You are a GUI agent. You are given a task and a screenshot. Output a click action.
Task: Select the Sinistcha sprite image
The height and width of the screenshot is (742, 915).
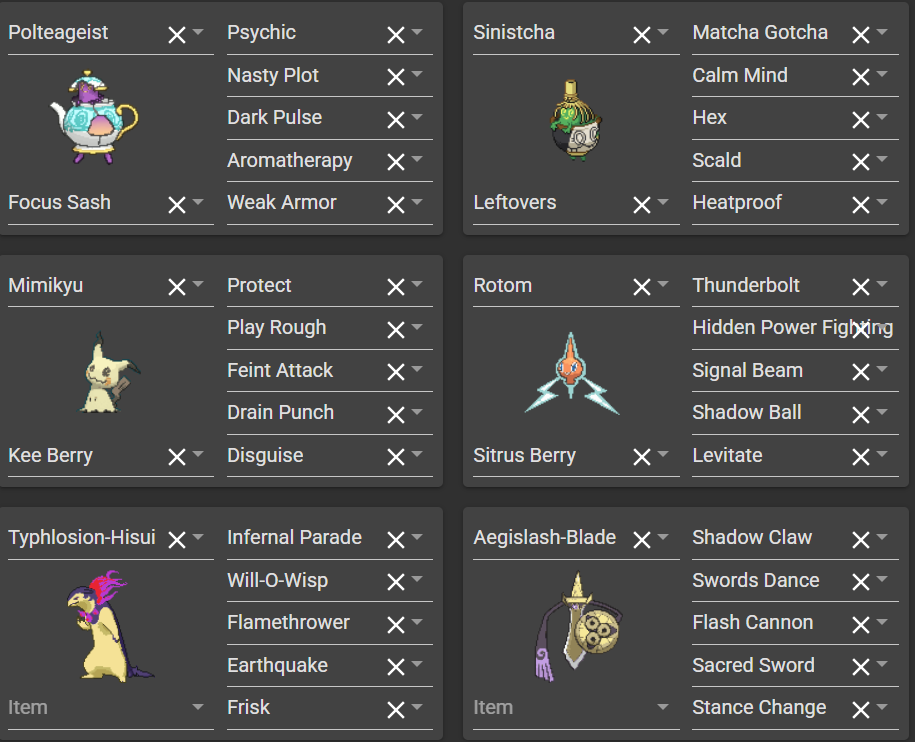575,120
